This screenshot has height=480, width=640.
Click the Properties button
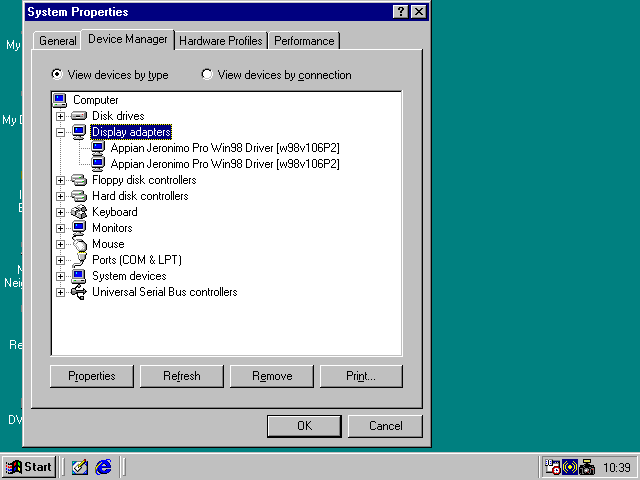click(x=92, y=376)
